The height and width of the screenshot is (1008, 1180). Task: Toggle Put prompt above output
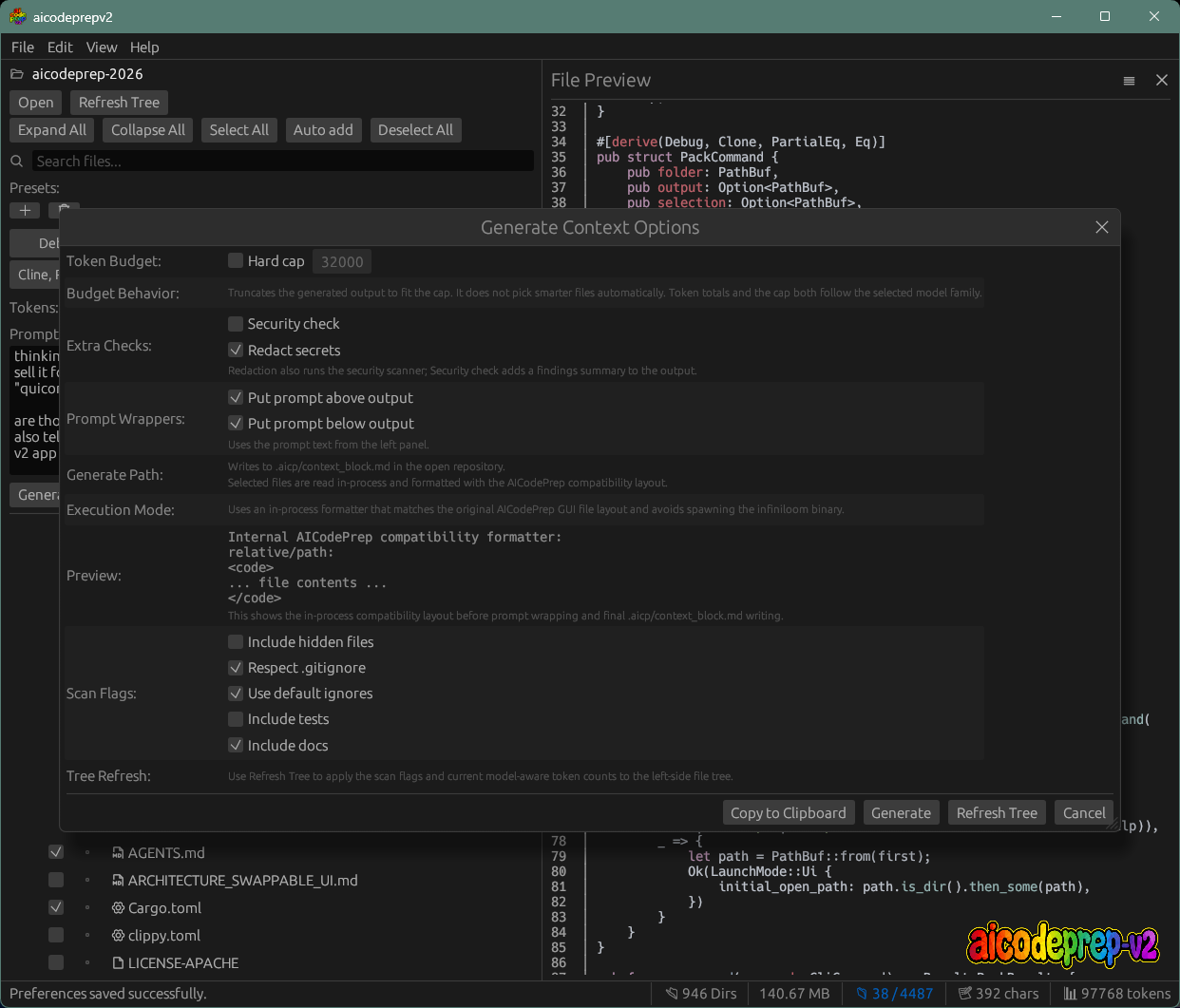coord(236,398)
